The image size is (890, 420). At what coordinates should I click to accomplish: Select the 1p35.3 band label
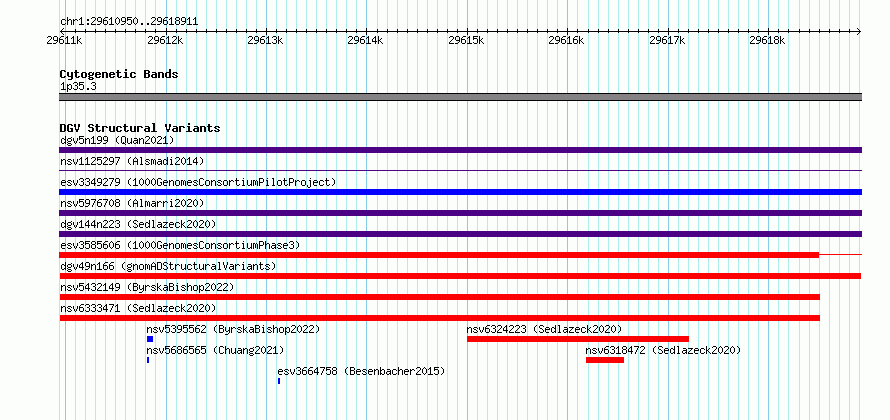(x=78, y=86)
